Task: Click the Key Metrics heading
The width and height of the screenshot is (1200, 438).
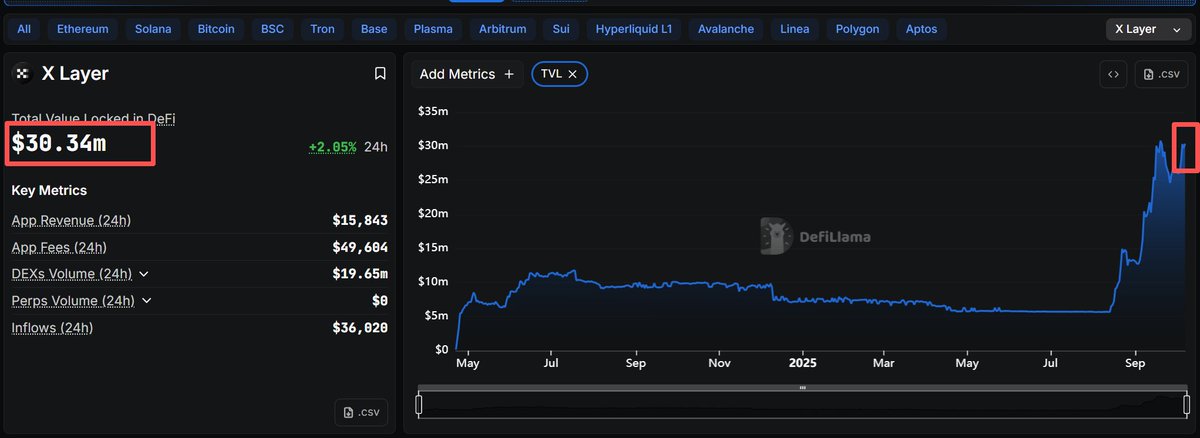Action: 49,190
